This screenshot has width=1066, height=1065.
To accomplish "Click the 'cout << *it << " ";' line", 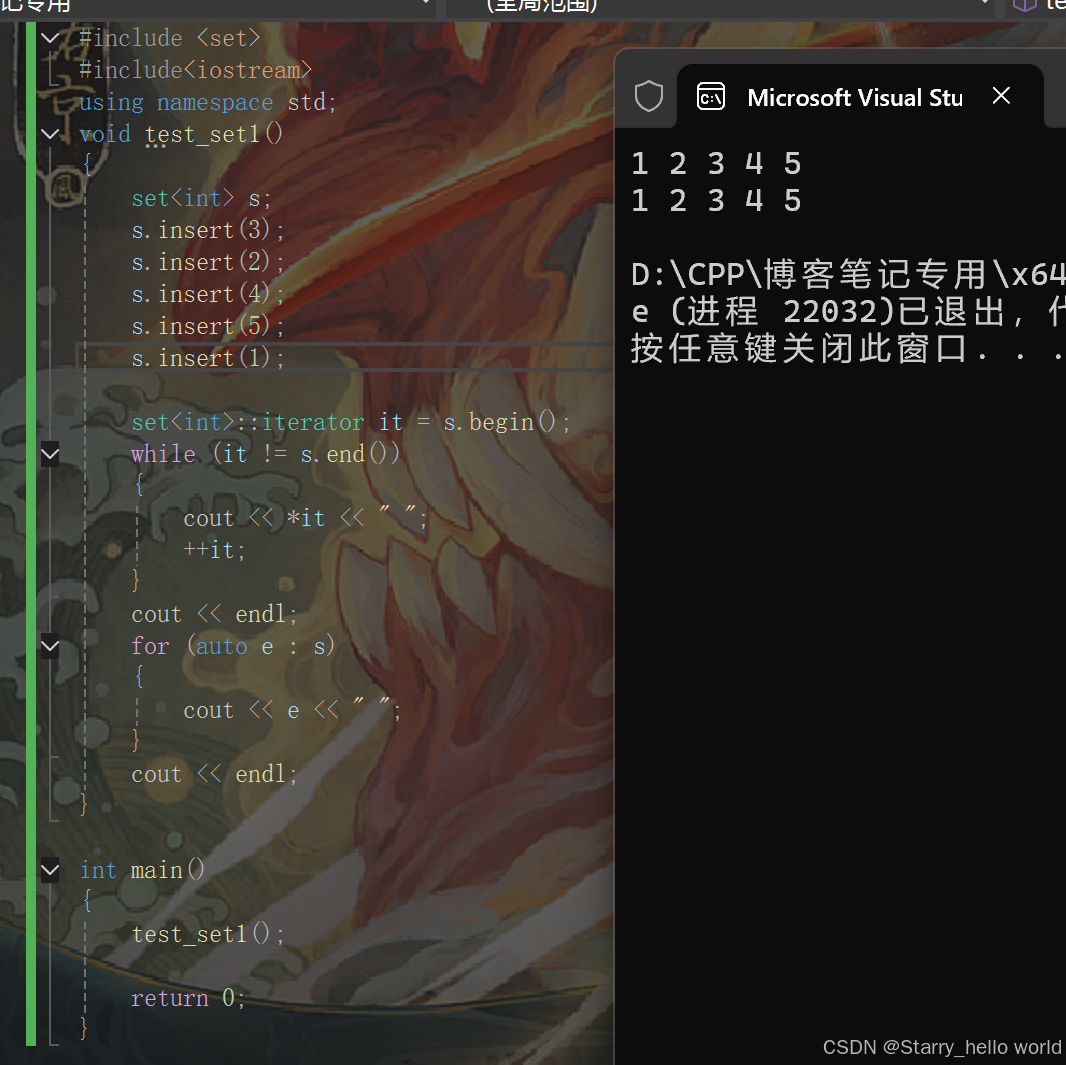I will point(305,518).
